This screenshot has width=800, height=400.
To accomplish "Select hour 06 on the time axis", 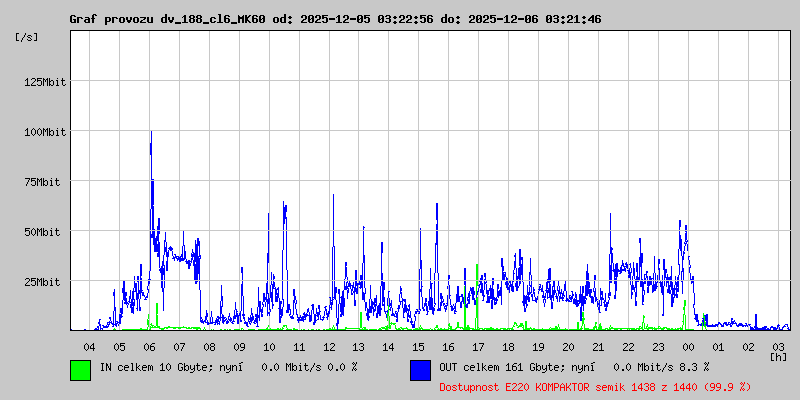I will pos(149,346).
